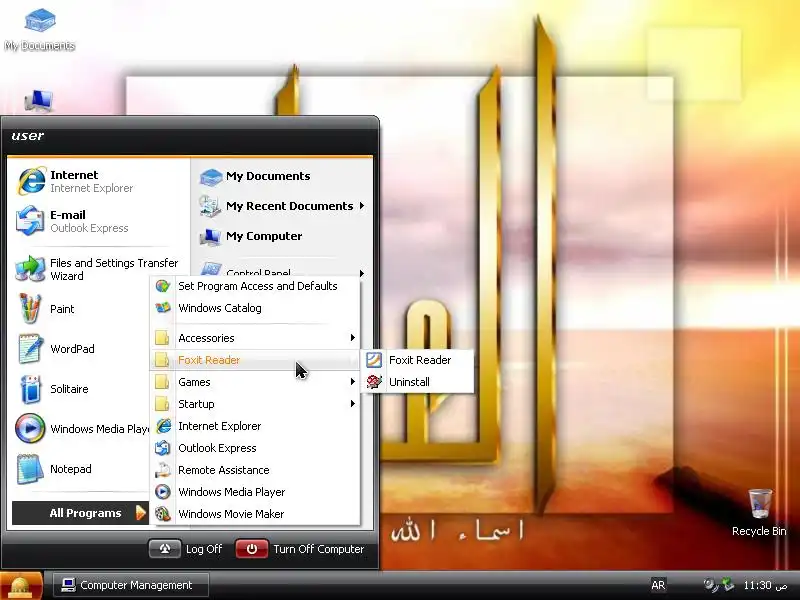Expand the Control Panel submenu arrow
800x600 pixels.
coord(362,273)
